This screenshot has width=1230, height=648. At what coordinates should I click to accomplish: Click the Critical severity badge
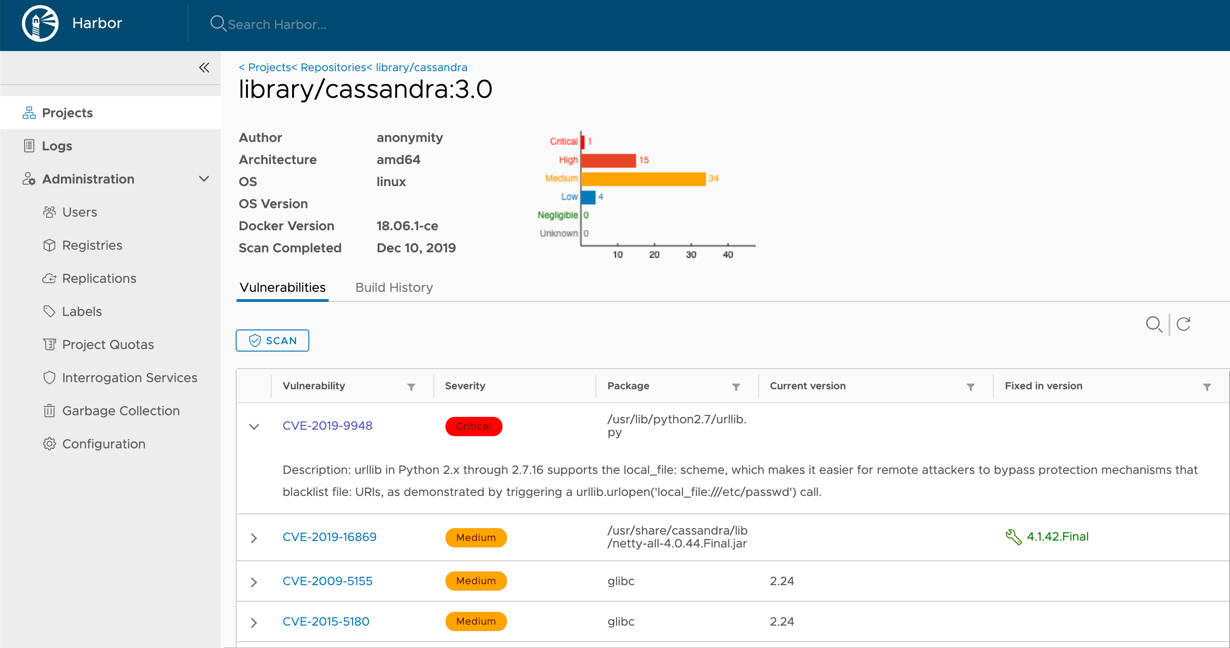[473, 426]
